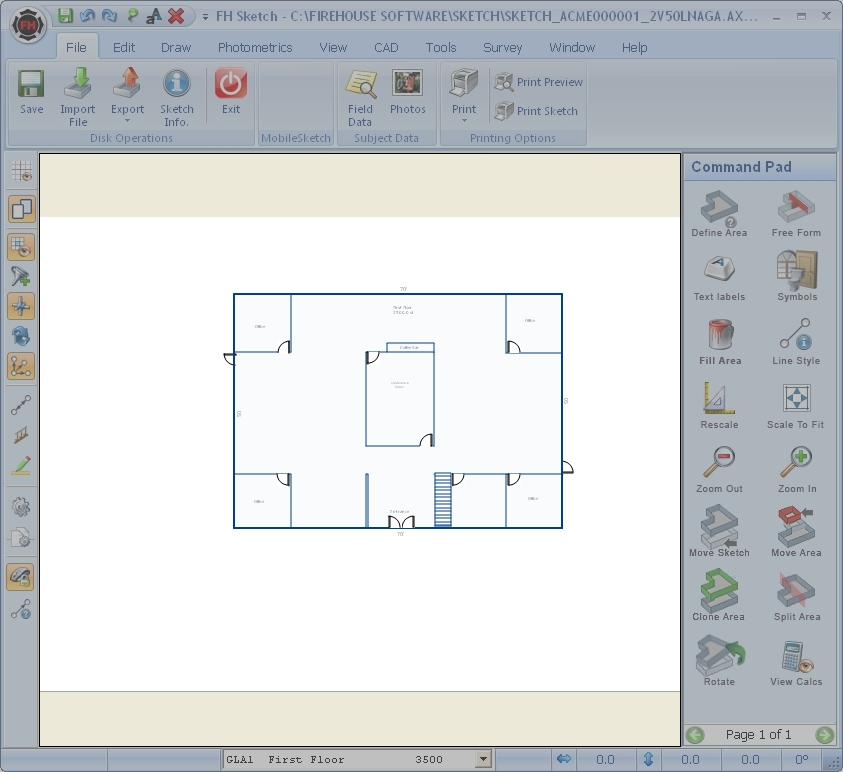Toggle the mouse lock button
The height and width of the screenshot is (772, 843).
(x=21, y=577)
